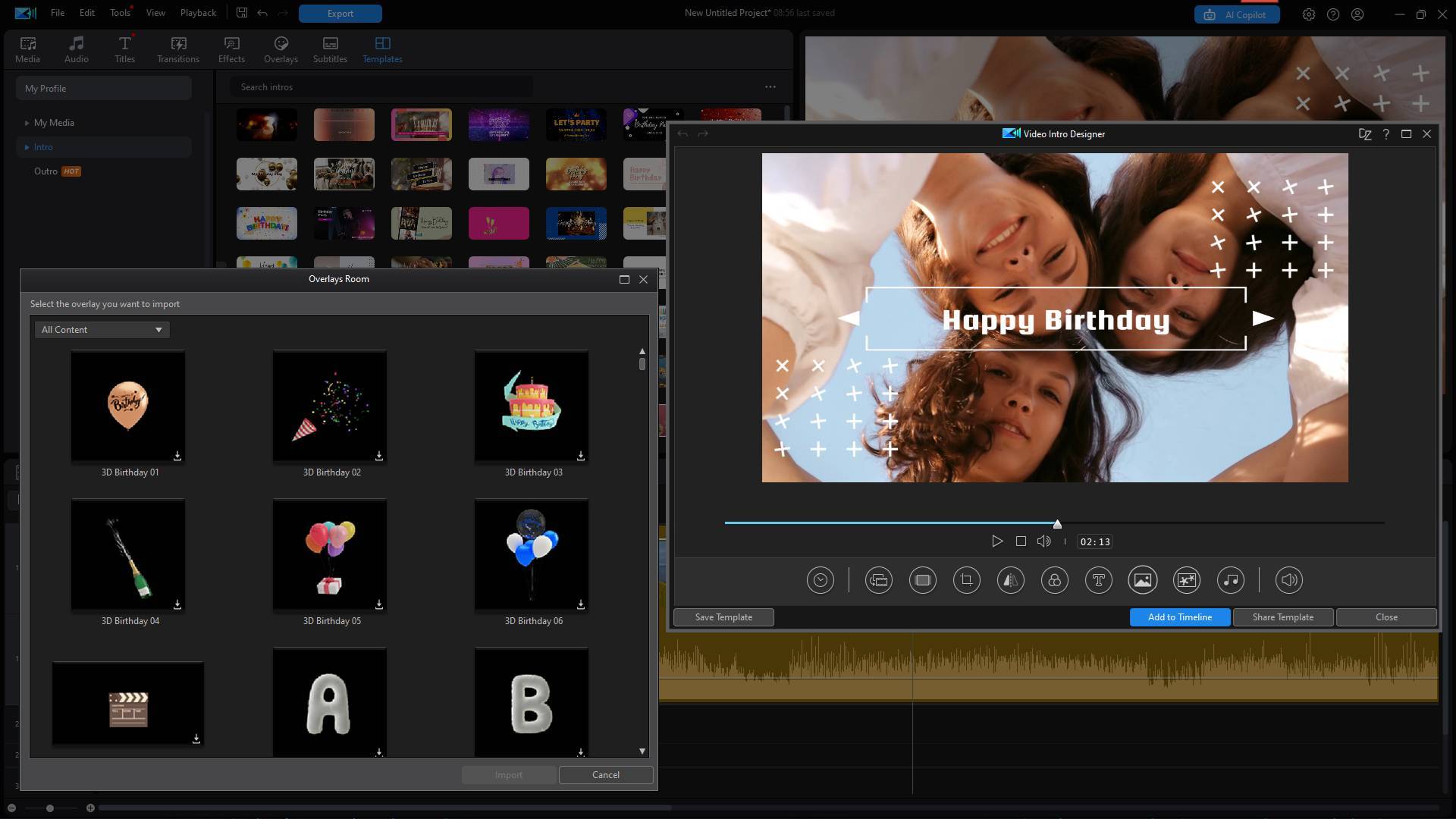Open the All Content dropdown
1456x819 pixels.
(x=102, y=330)
